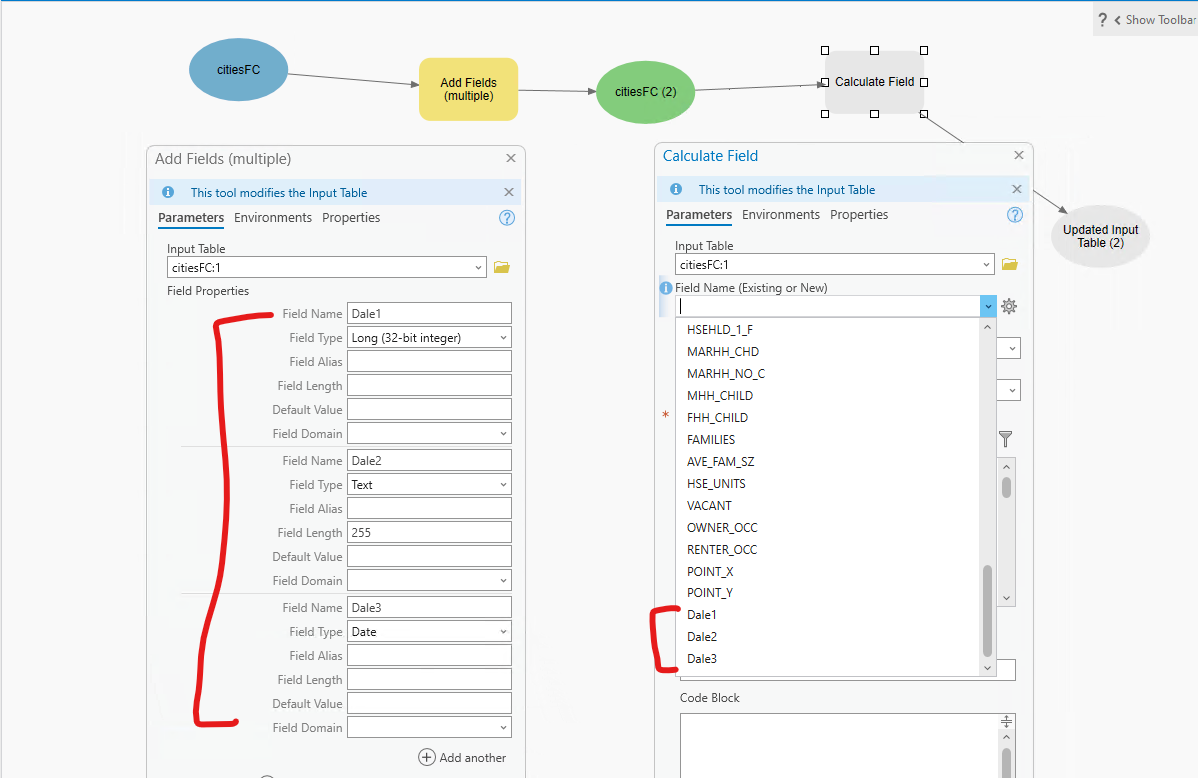Click the Field Length input for Dale2
This screenshot has height=778, width=1198.
coord(429,532)
